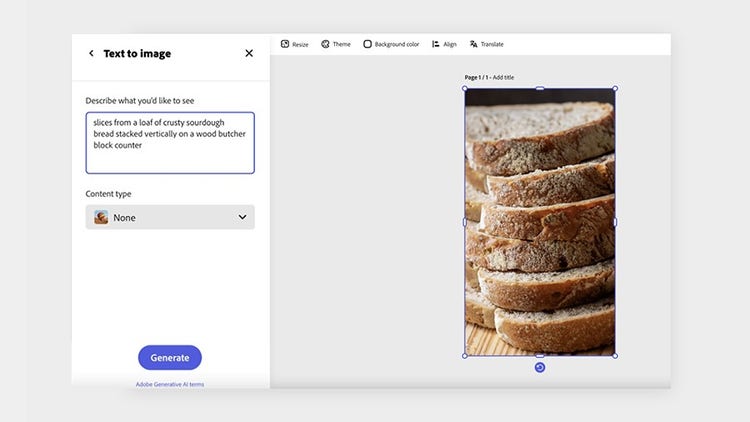Open the Adobe Generative AI terms link
The width and height of the screenshot is (750, 422).
coord(170,384)
